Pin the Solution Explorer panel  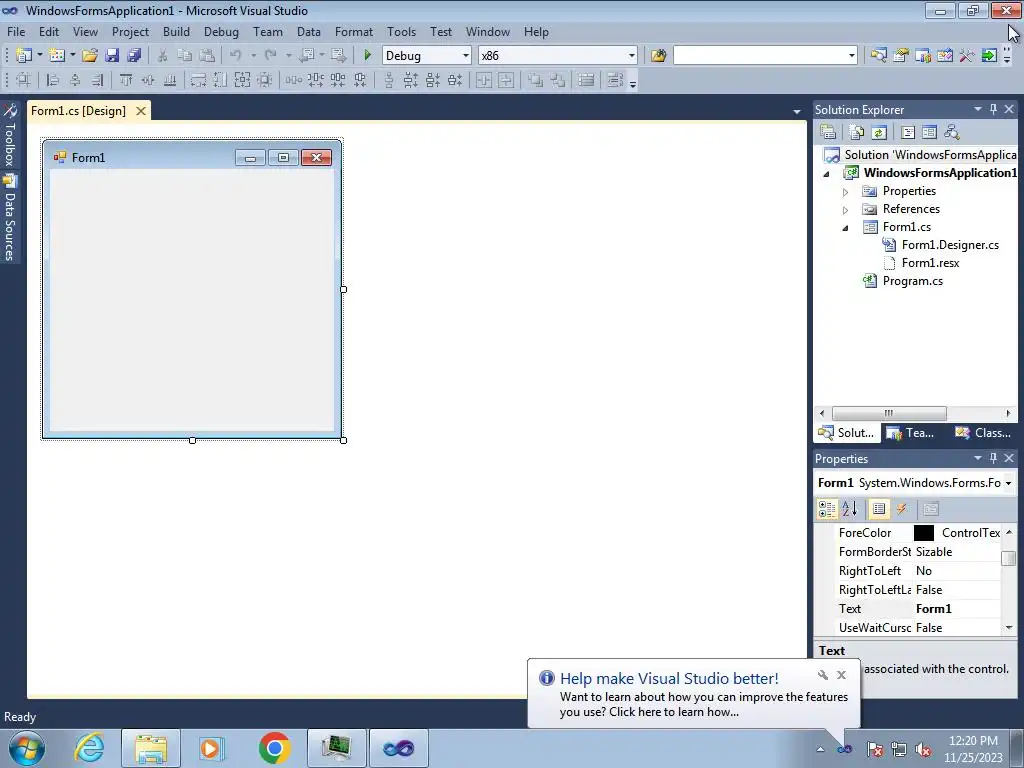993,109
